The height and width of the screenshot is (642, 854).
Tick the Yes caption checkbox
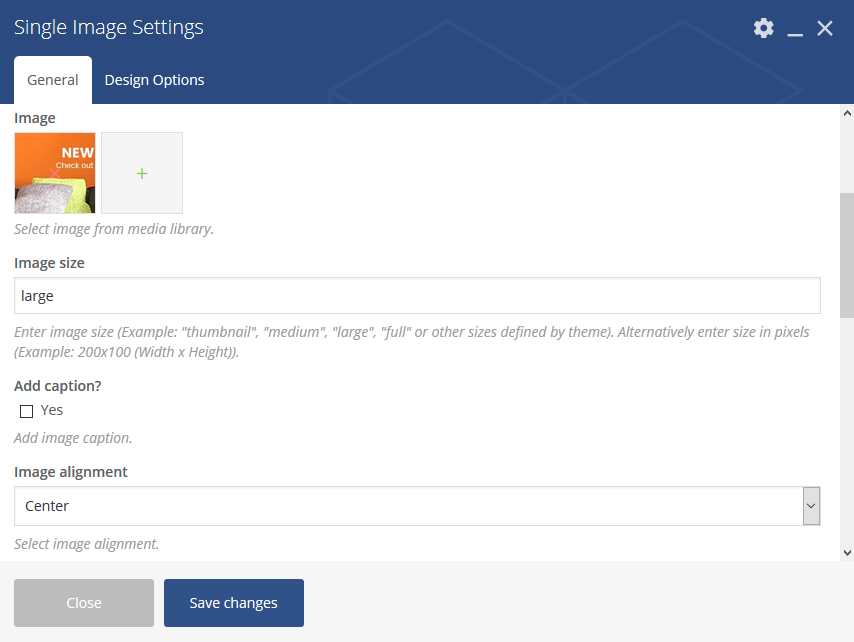(26, 411)
